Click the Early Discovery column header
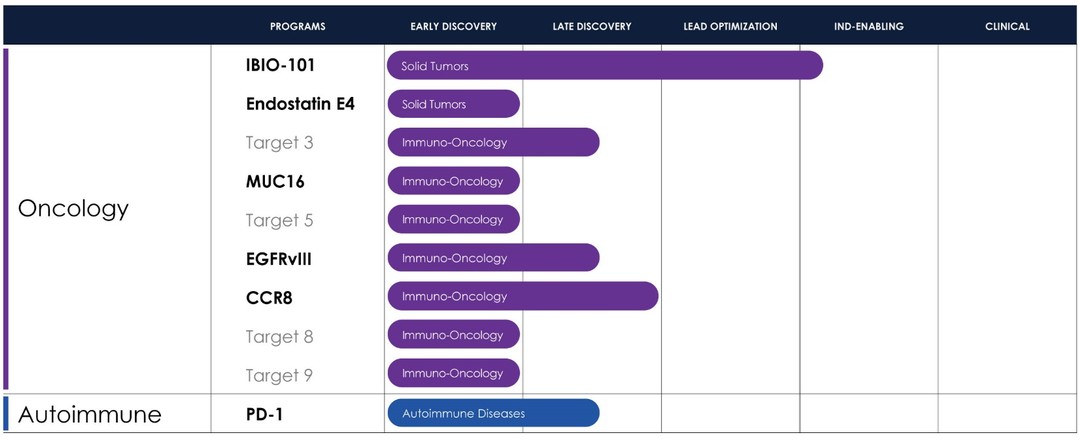1080x440 pixels. (x=453, y=26)
